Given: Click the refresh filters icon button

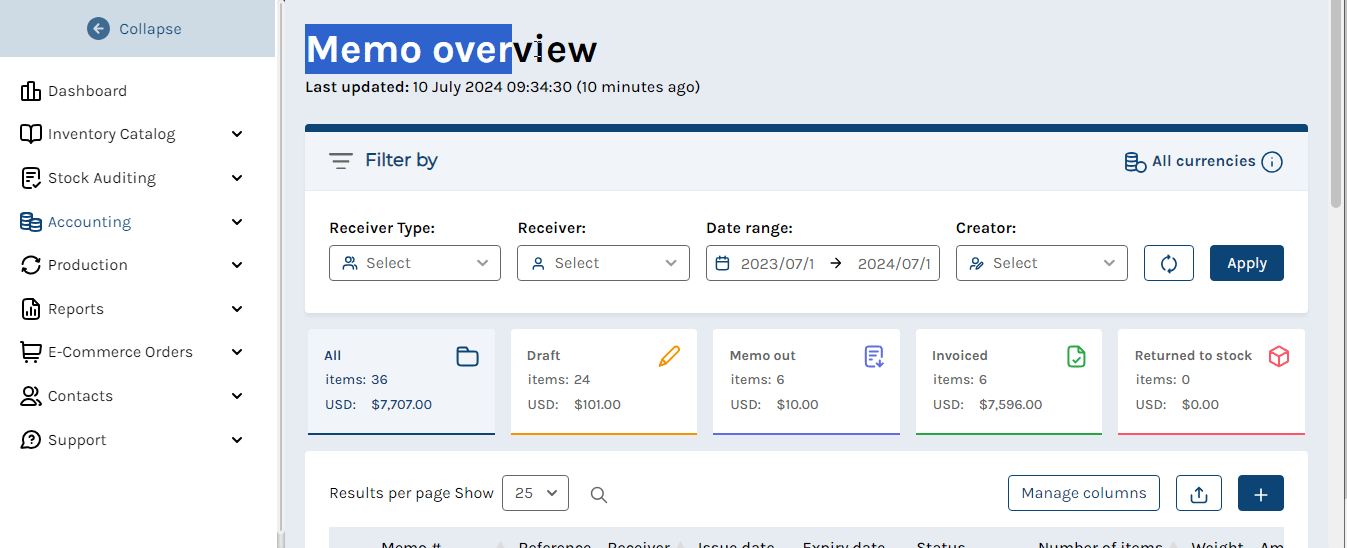Looking at the screenshot, I should 1169,263.
